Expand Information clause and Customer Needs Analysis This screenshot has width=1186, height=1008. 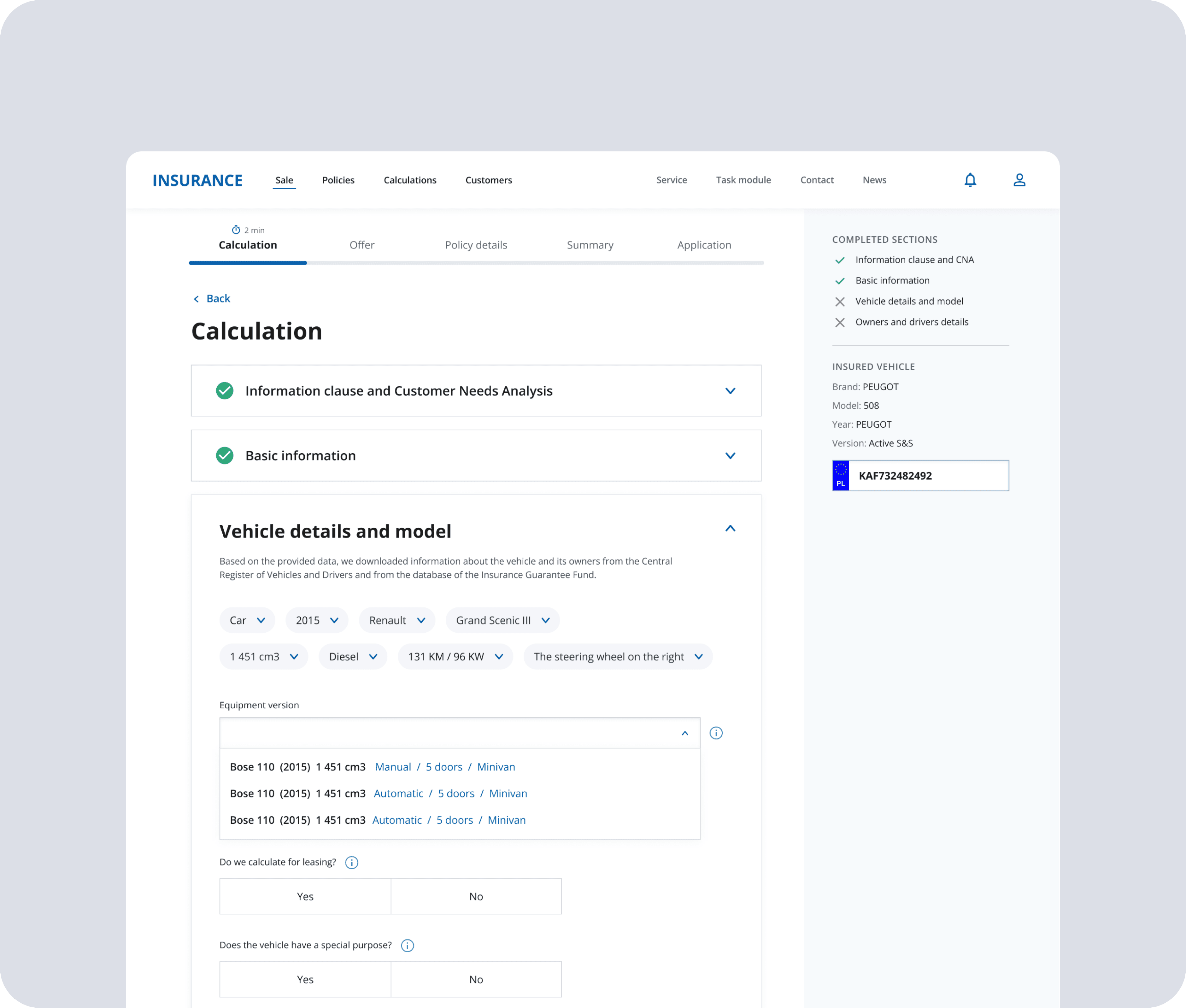pyautogui.click(x=730, y=391)
